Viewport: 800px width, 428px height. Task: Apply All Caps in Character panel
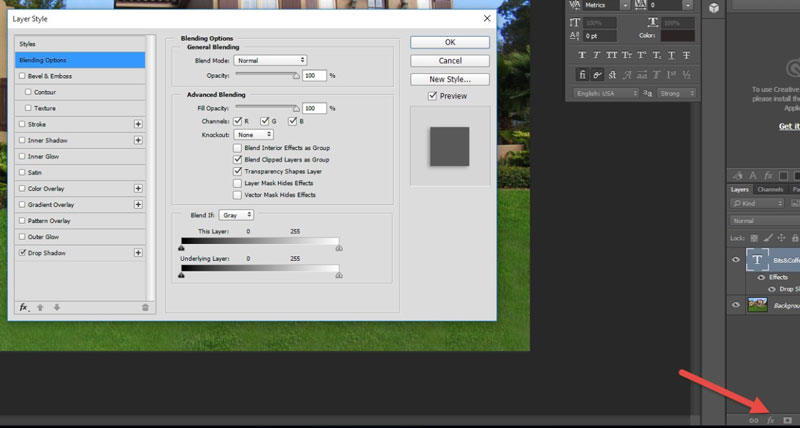612,55
